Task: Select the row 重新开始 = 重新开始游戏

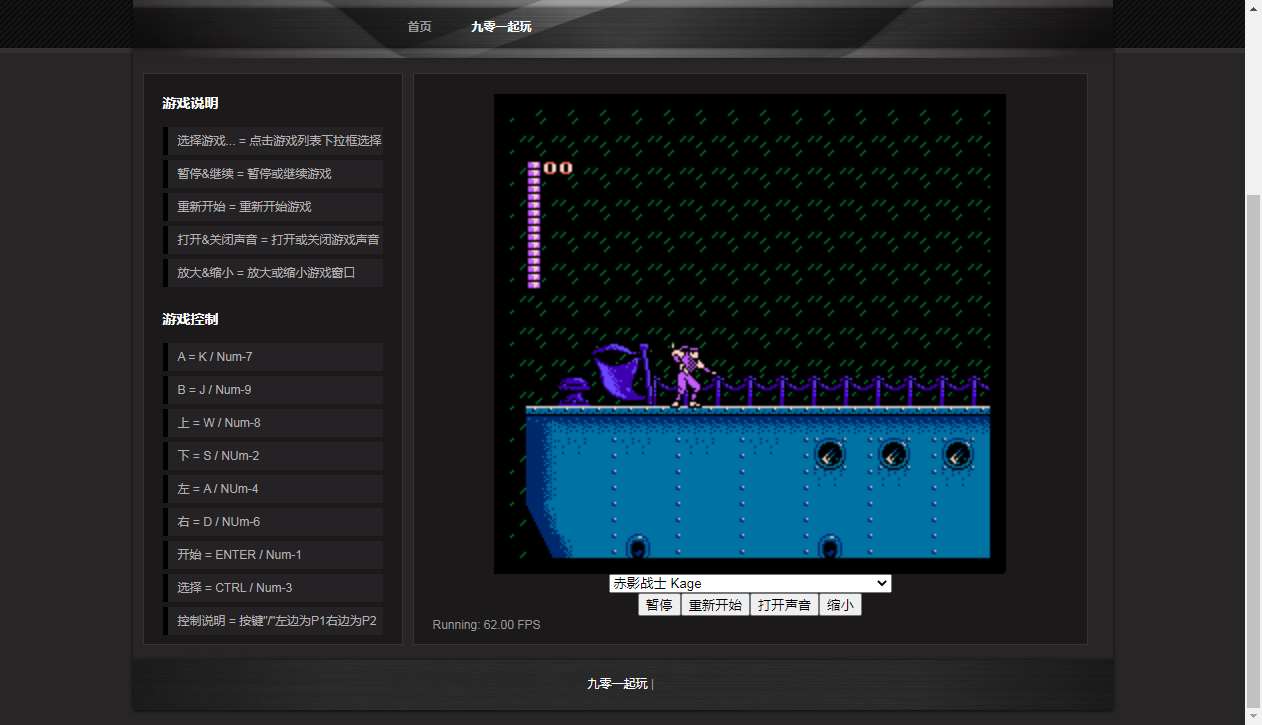Action: (x=273, y=207)
